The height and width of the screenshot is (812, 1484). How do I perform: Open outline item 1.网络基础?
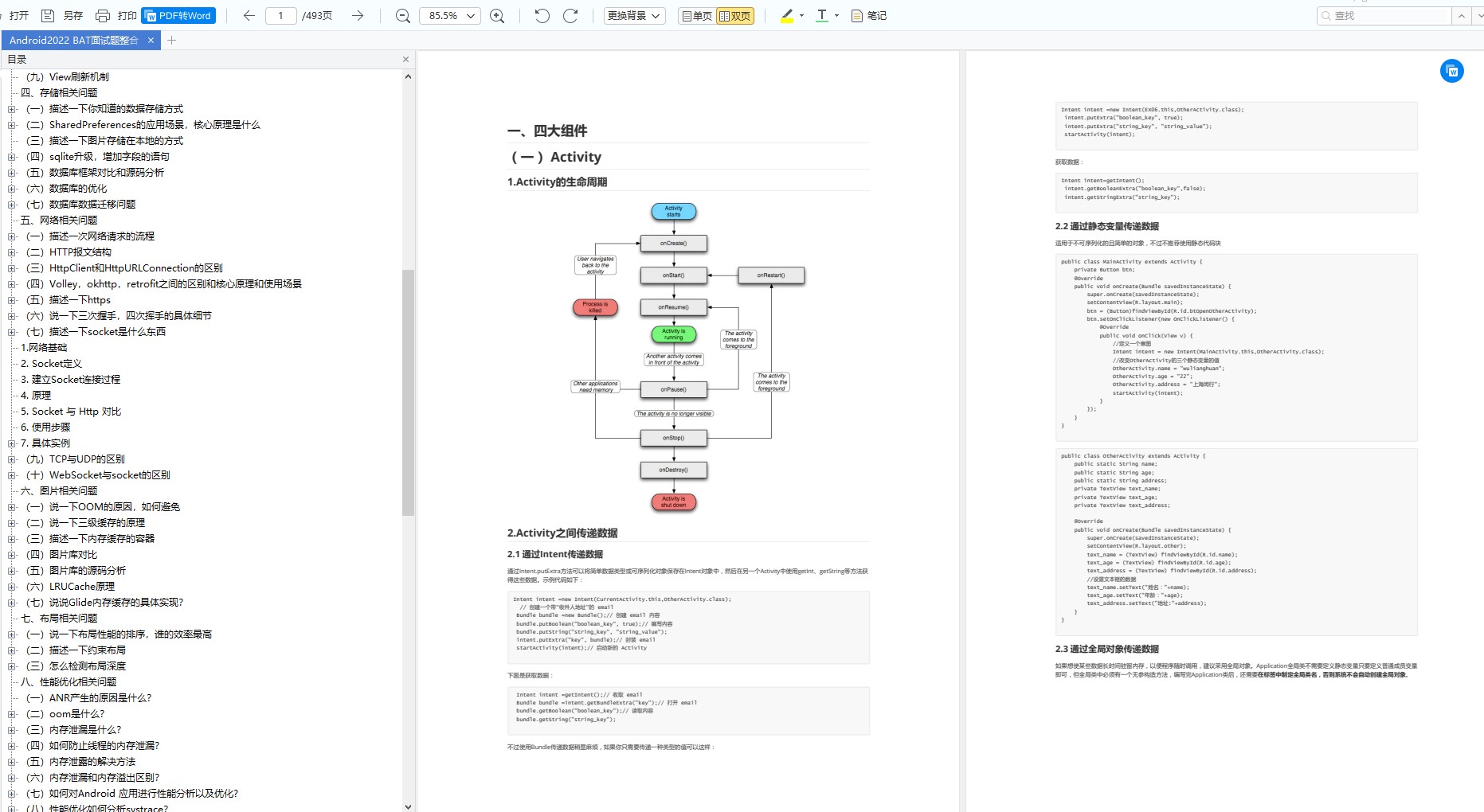pos(44,348)
